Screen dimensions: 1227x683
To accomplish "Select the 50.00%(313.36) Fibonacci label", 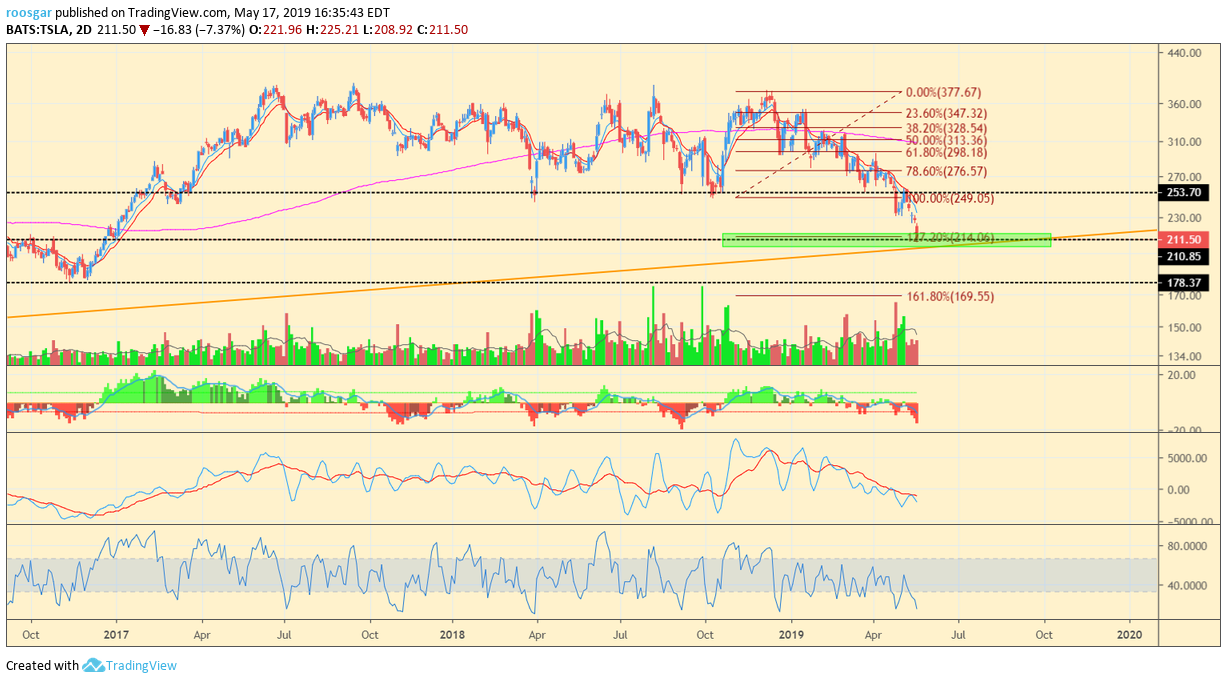I will tap(946, 140).
